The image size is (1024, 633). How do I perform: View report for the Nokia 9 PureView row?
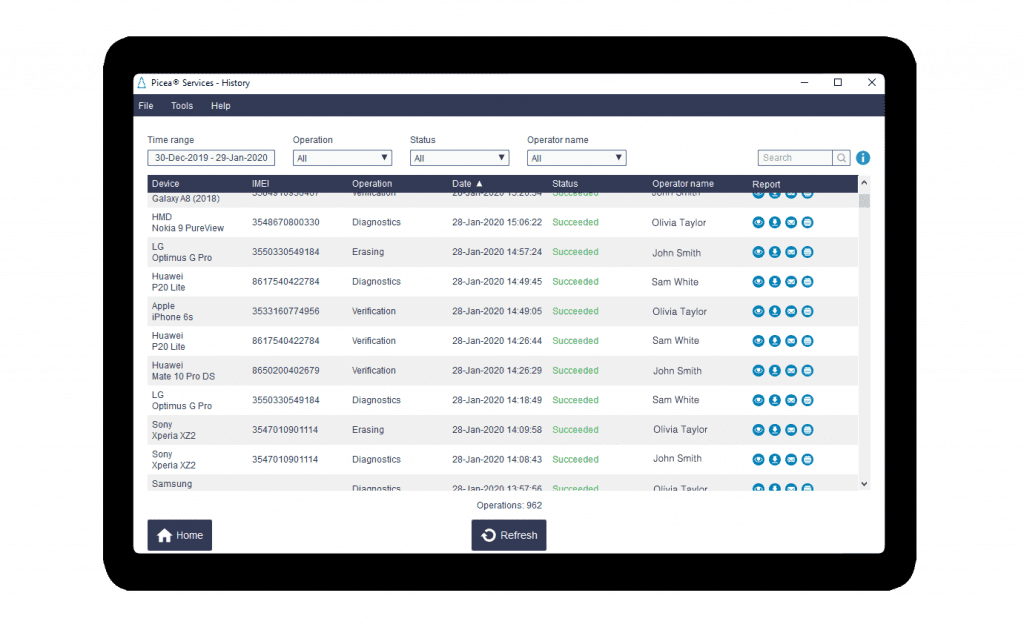pos(758,223)
